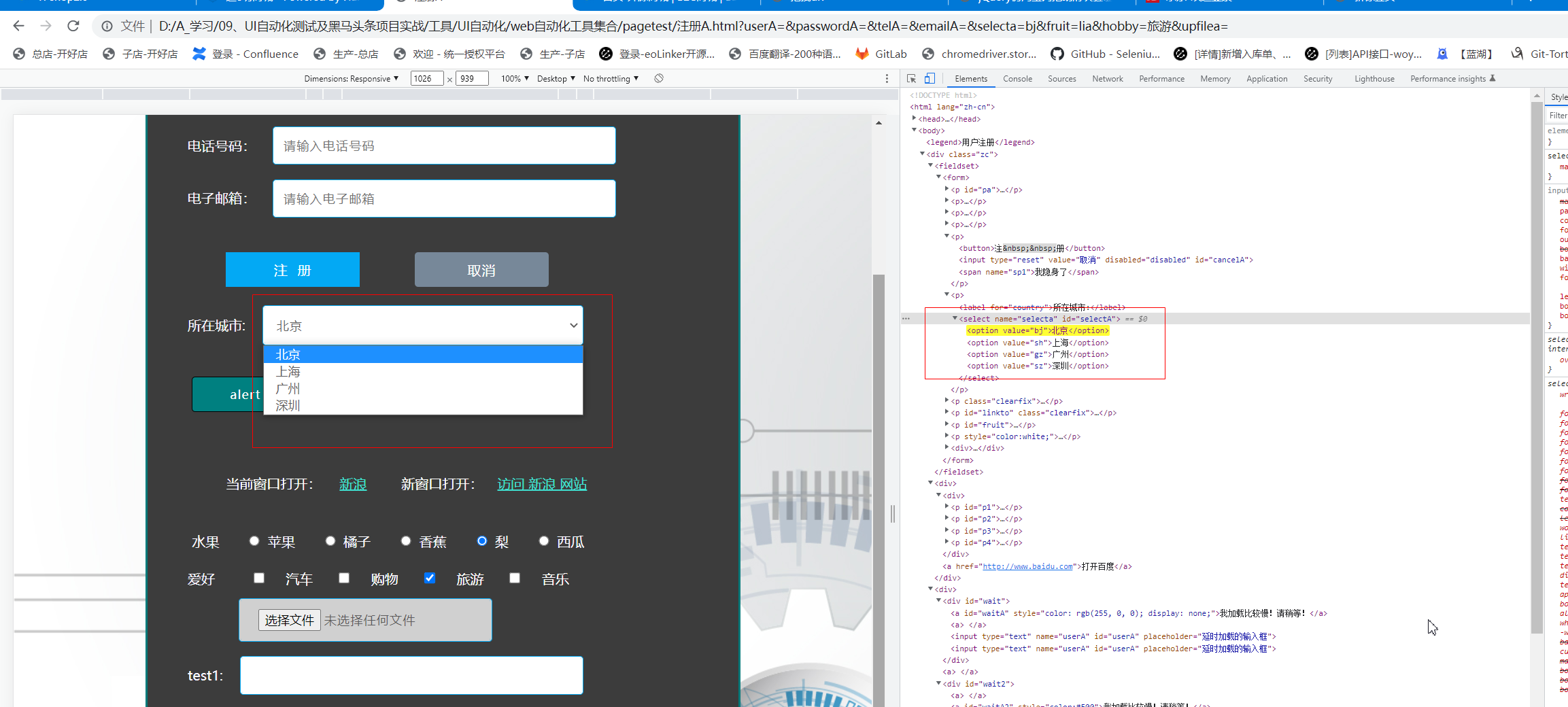1568x707 pixels.
Task: Select the 梨 radio button
Action: pos(482,541)
